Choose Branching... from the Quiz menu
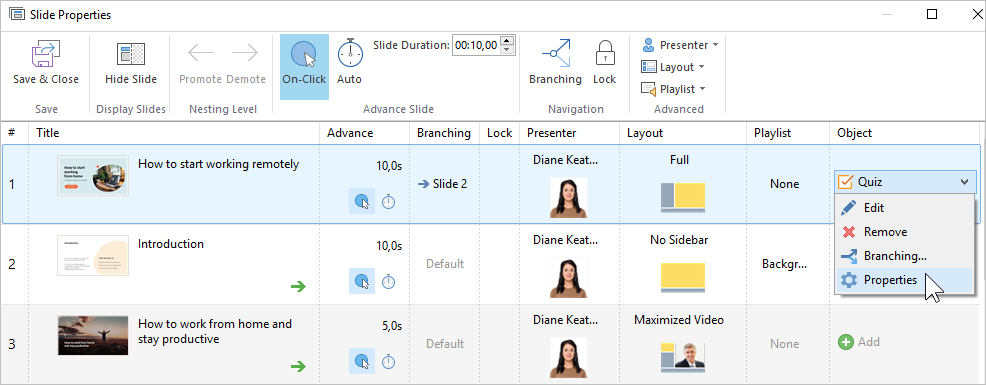The height and width of the screenshot is (385, 986). click(x=905, y=256)
